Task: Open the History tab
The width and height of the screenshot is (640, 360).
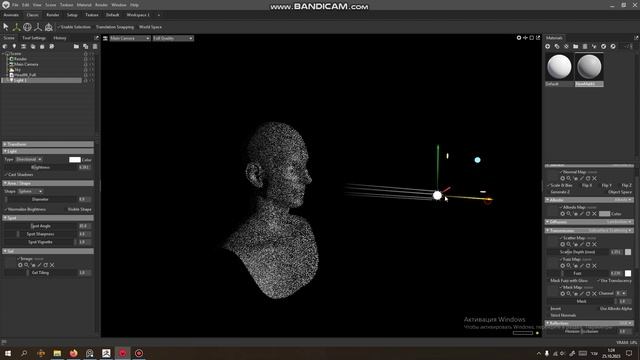Action: tap(60, 38)
